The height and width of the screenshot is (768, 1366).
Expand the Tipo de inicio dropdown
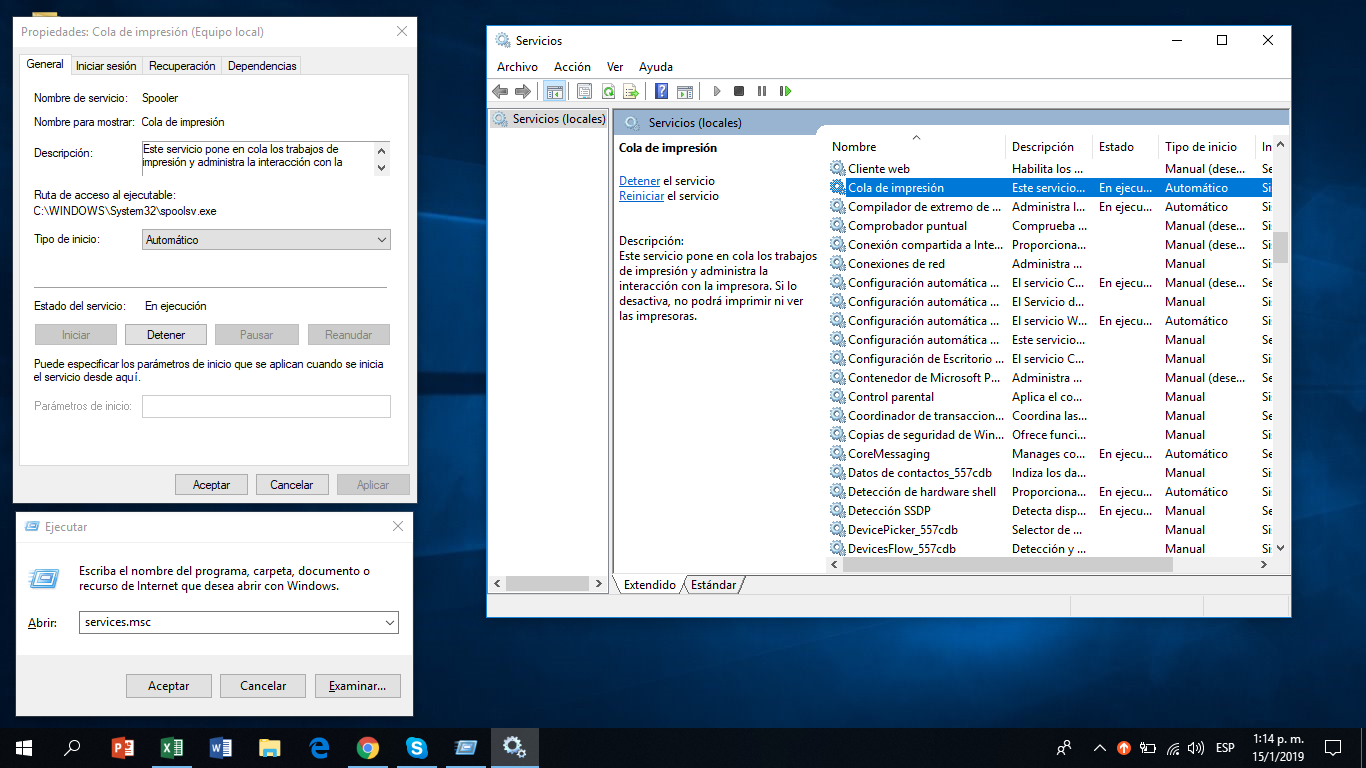click(x=266, y=240)
